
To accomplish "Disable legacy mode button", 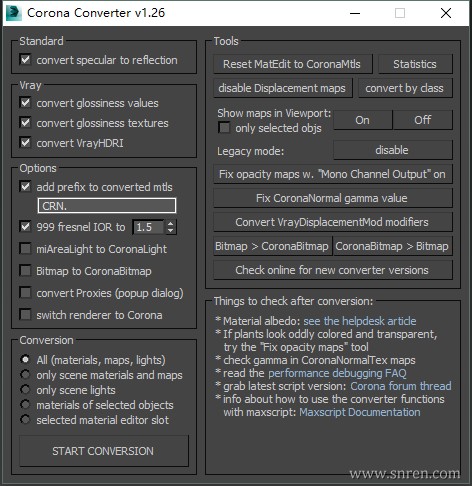I will point(392,150).
